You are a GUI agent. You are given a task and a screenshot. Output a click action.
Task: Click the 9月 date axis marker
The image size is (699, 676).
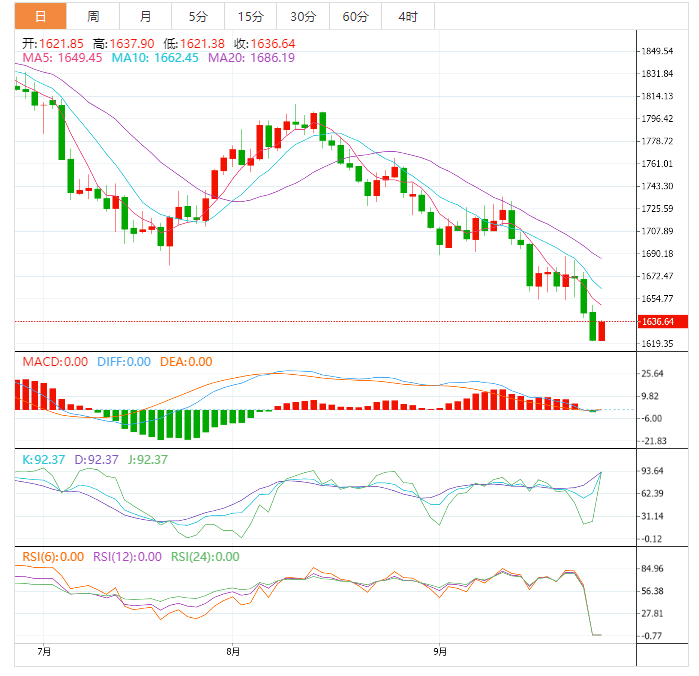440,652
